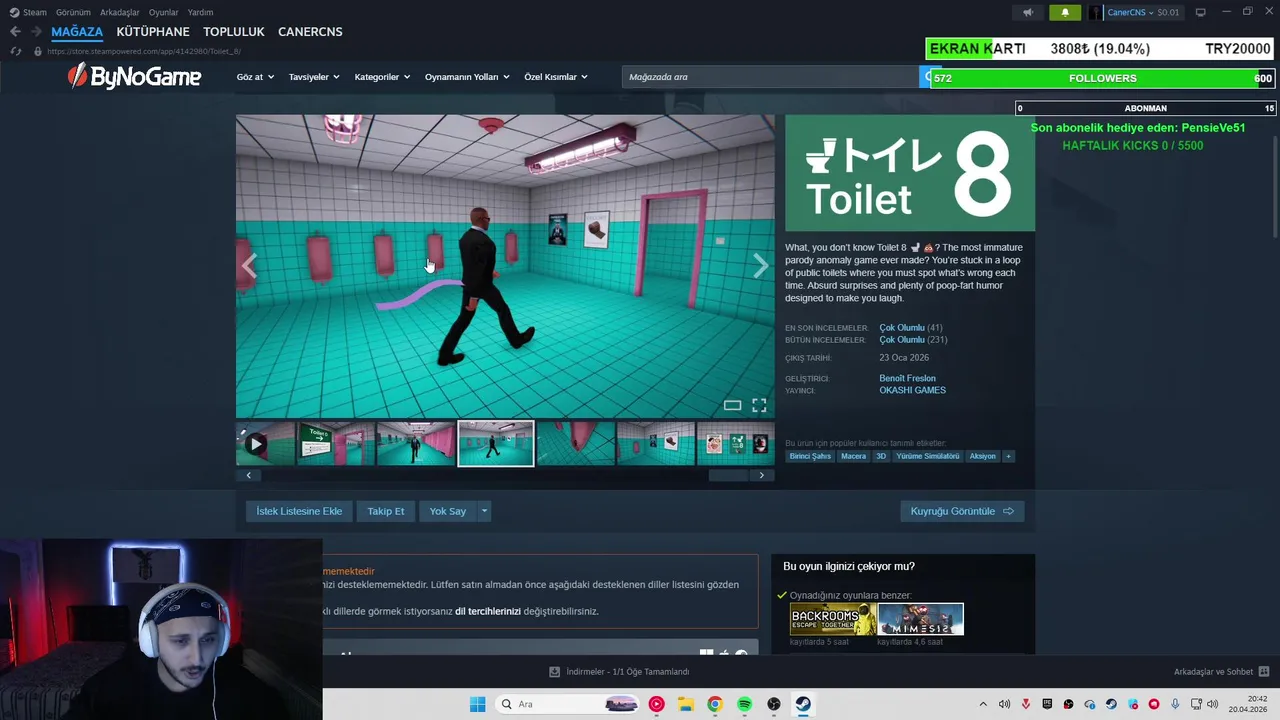The width and height of the screenshot is (1280, 720).
Task: Open Görünüm menu
Action: (x=73, y=12)
